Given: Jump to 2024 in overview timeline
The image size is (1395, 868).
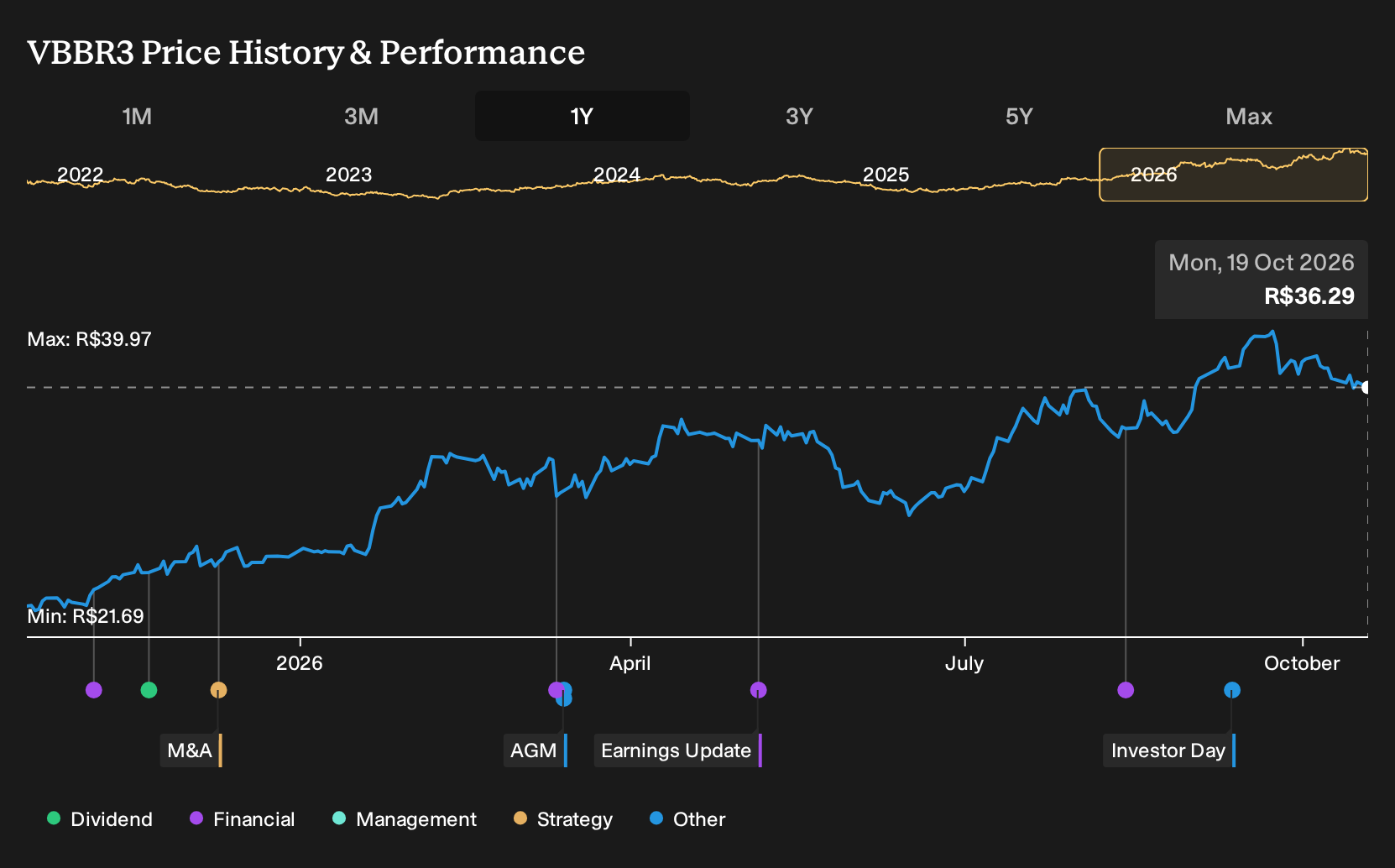Looking at the screenshot, I should click(617, 175).
